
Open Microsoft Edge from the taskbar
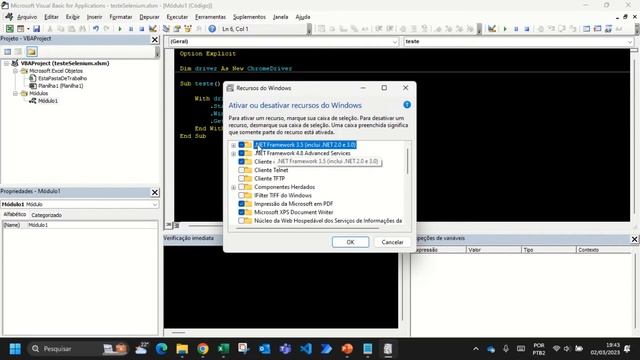pos(162,349)
